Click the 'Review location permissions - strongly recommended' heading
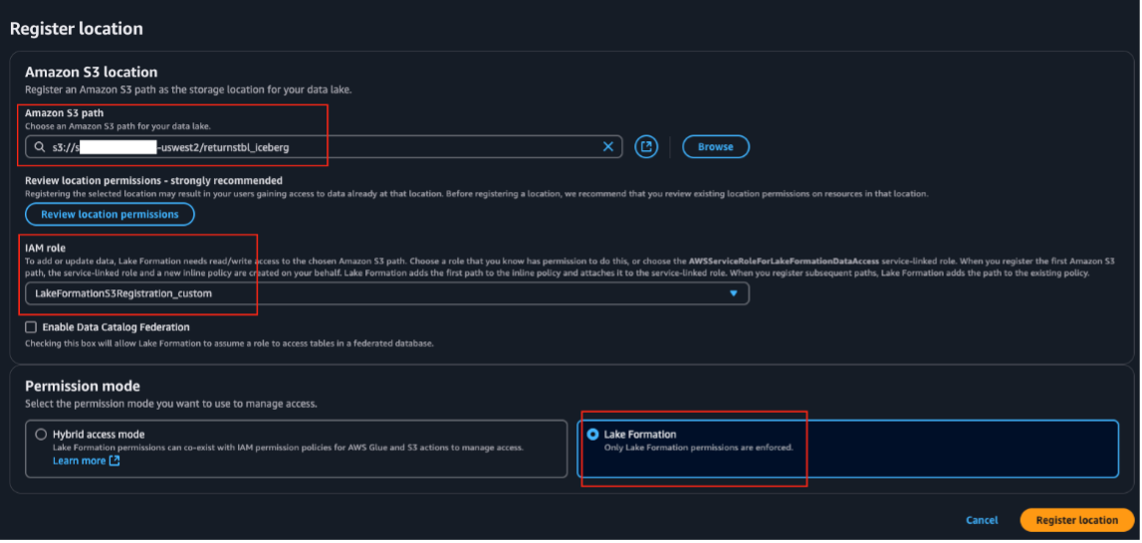The image size is (1142, 543). (x=154, y=181)
